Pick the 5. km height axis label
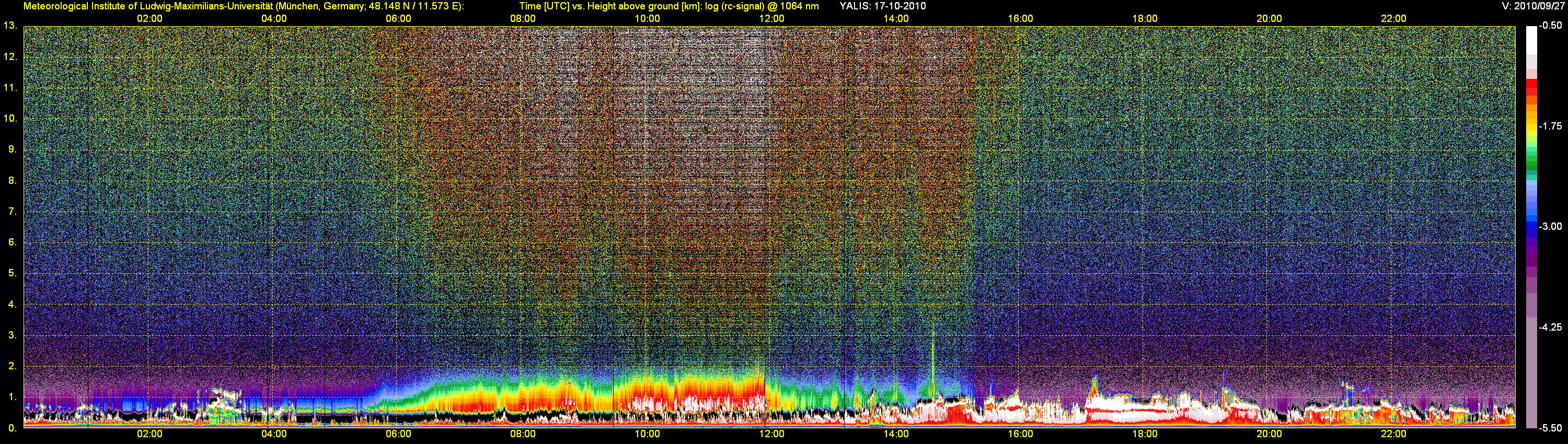The width and height of the screenshot is (1568, 444). pyautogui.click(x=12, y=273)
